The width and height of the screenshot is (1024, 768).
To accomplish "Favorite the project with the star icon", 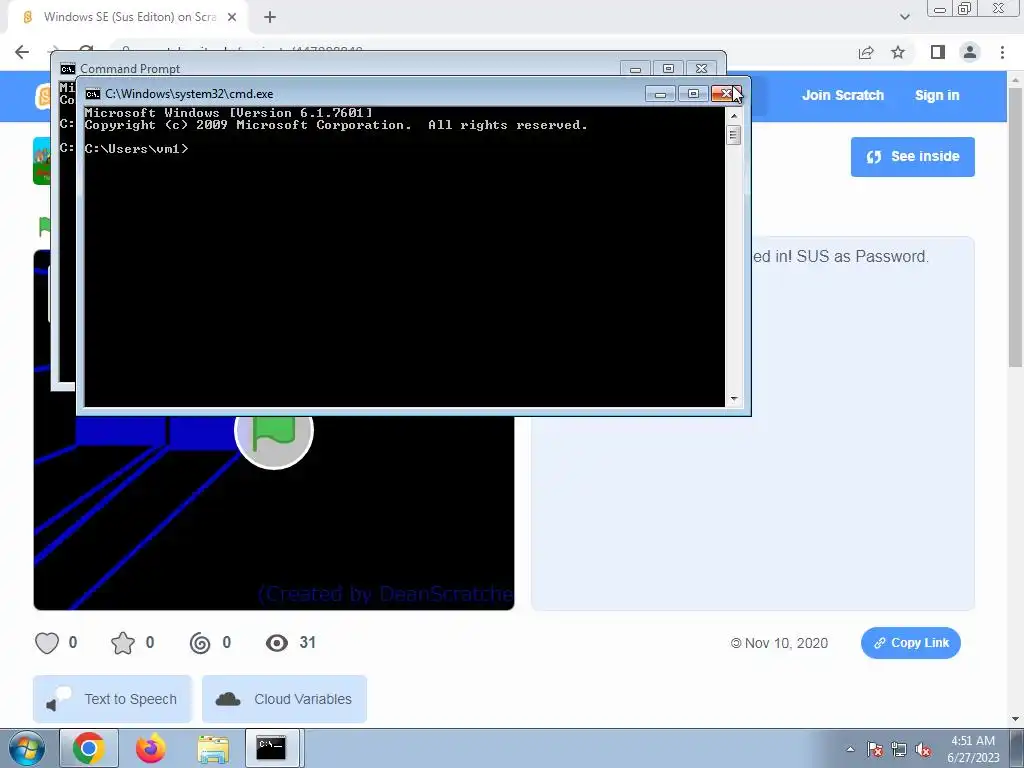I will tap(123, 643).
